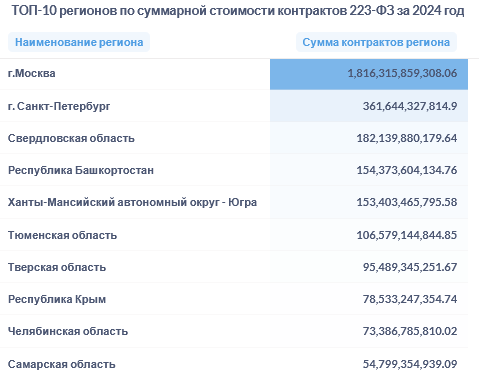Click the value 182,139,880,179.64
Image resolution: width=479 pixels, height=373 pixels.
(407, 138)
